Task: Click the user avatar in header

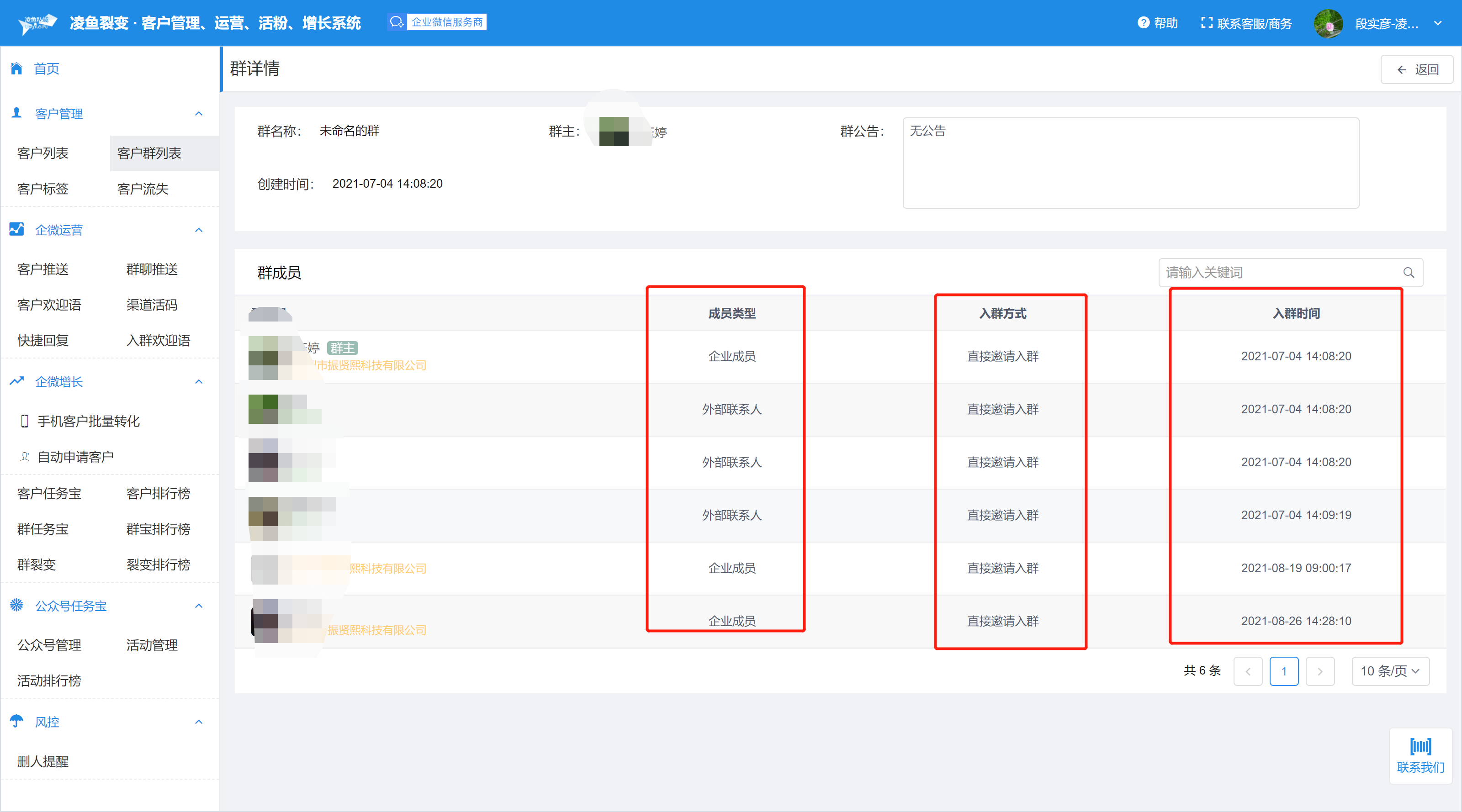Action: [x=1328, y=23]
